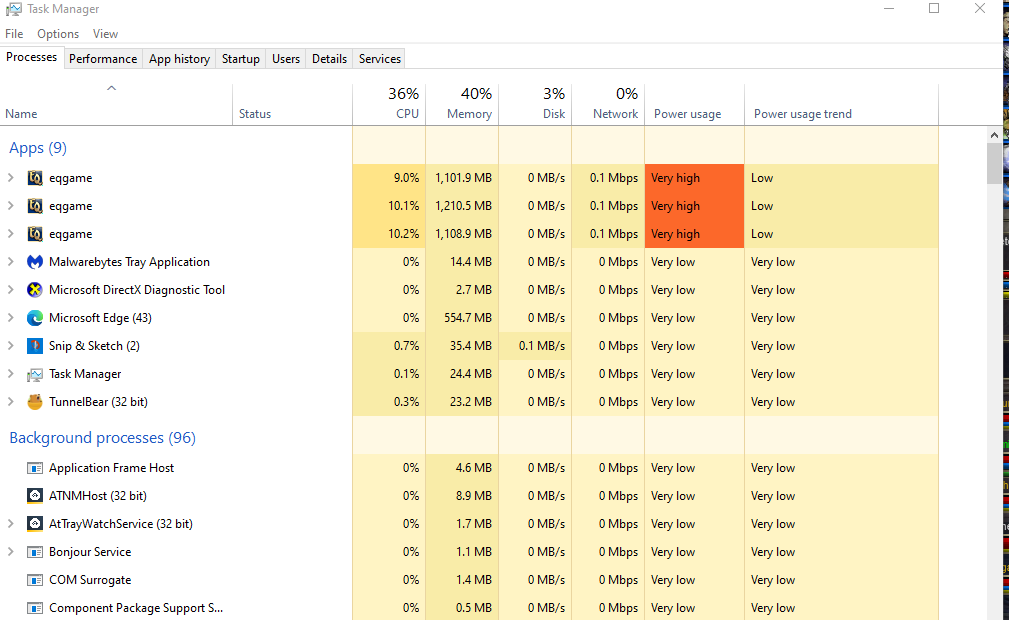The height and width of the screenshot is (620, 1009).
Task: Click the eqgame icon in the 10.1% CPU row
Action: point(35,206)
